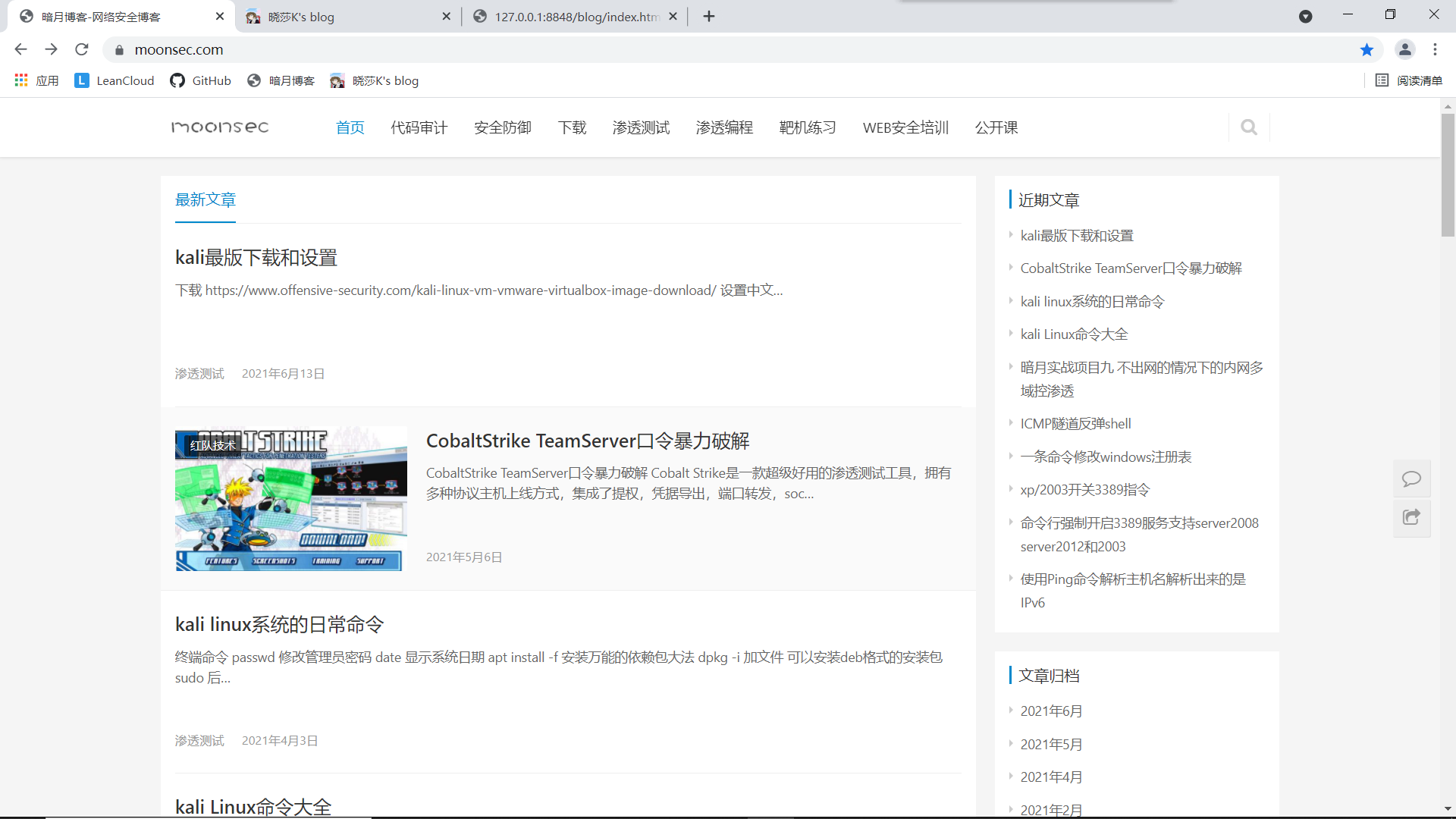Click the scrollbar down arrow
The height and width of the screenshot is (819, 1456).
(x=1448, y=809)
